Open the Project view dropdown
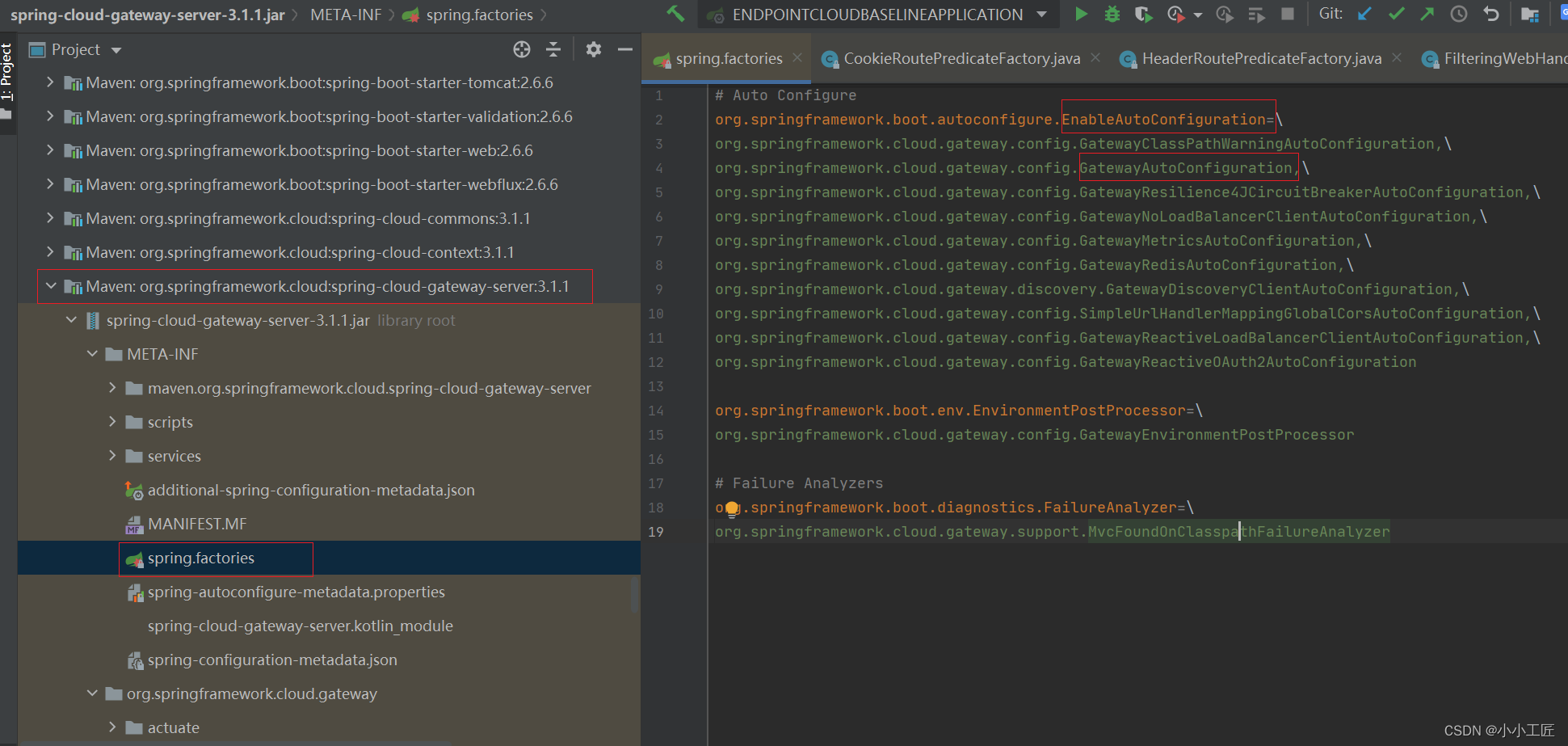This screenshot has width=1568, height=746. (x=116, y=50)
